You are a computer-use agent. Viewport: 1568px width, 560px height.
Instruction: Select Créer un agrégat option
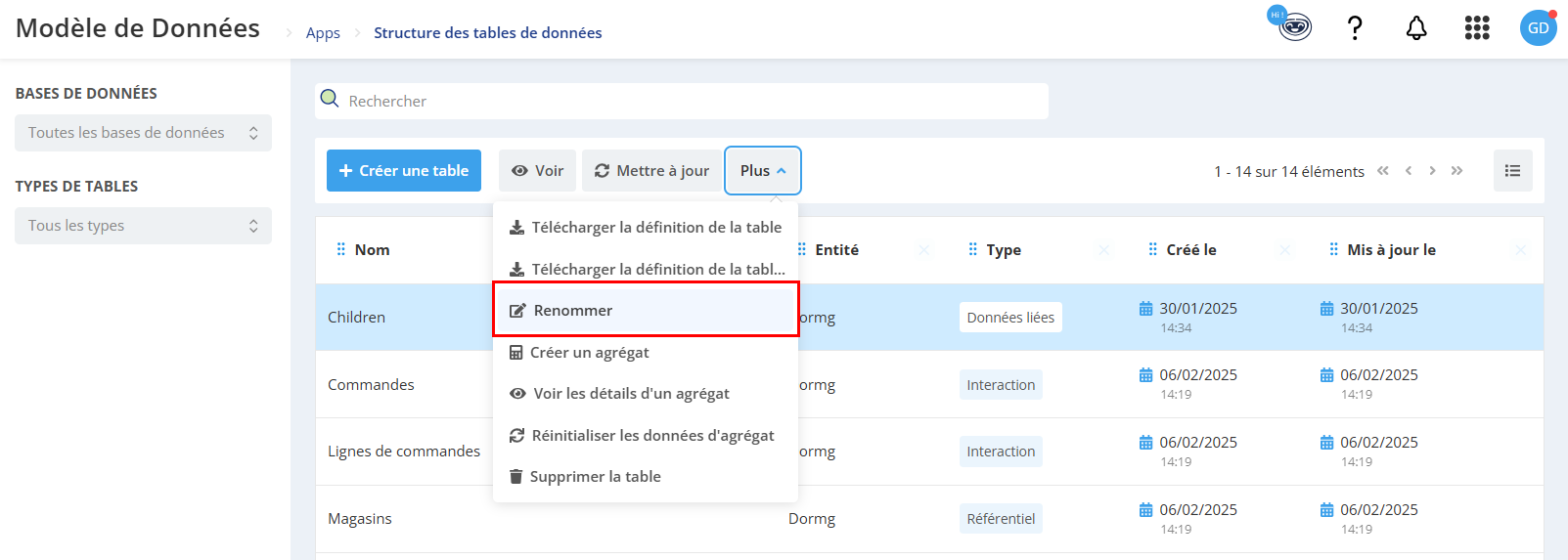point(646,352)
